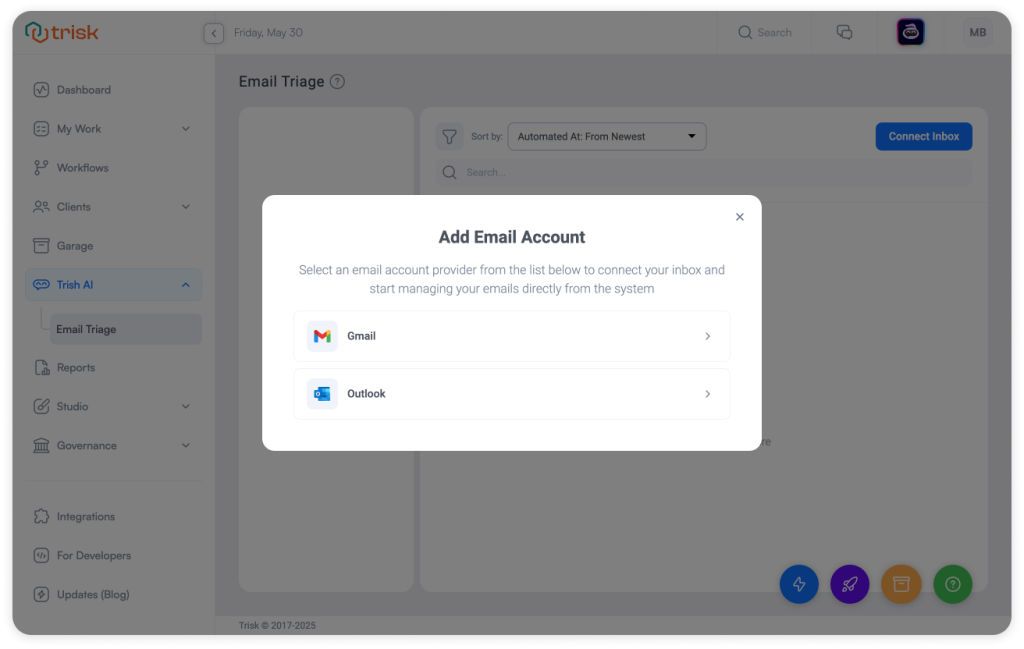Open For Developers from the sidebar
Screen dimensions: 1024x649
[x=113, y=556]
